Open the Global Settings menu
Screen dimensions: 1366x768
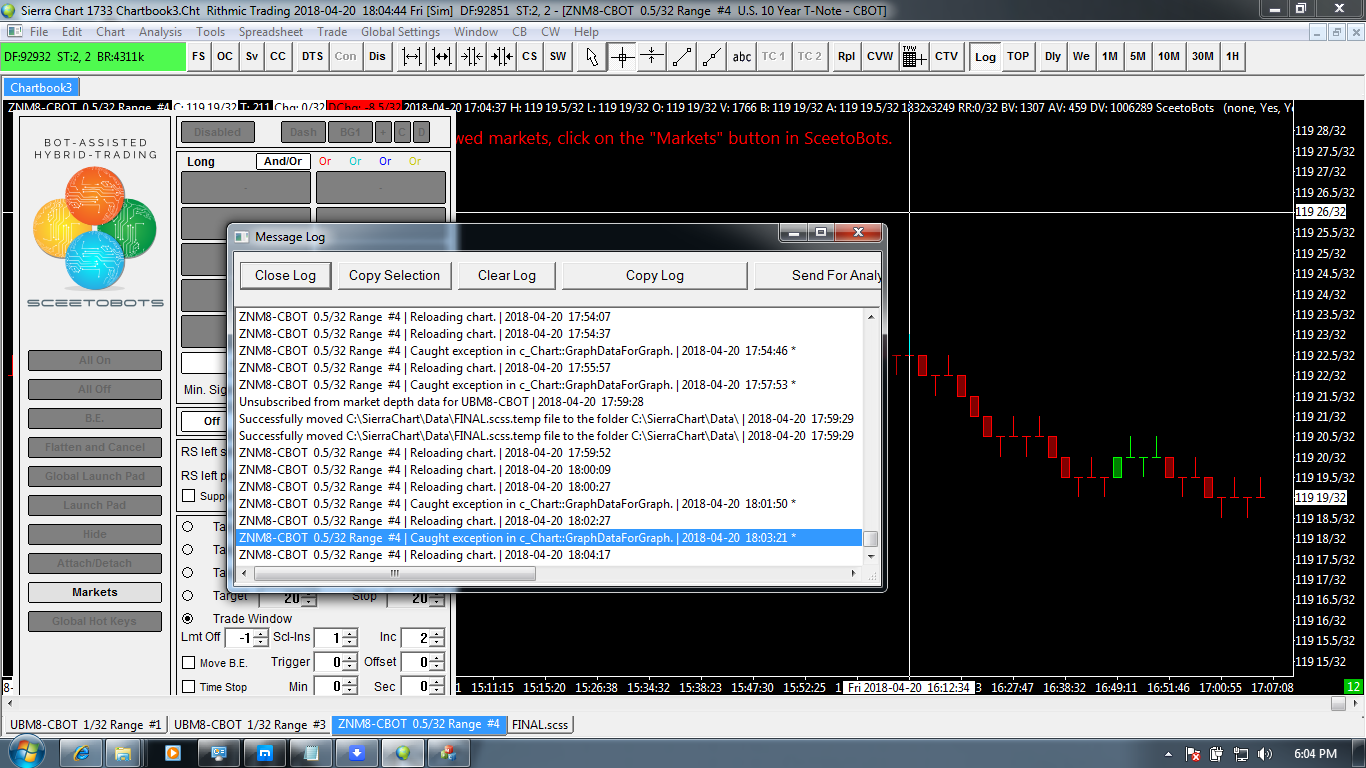[400, 32]
